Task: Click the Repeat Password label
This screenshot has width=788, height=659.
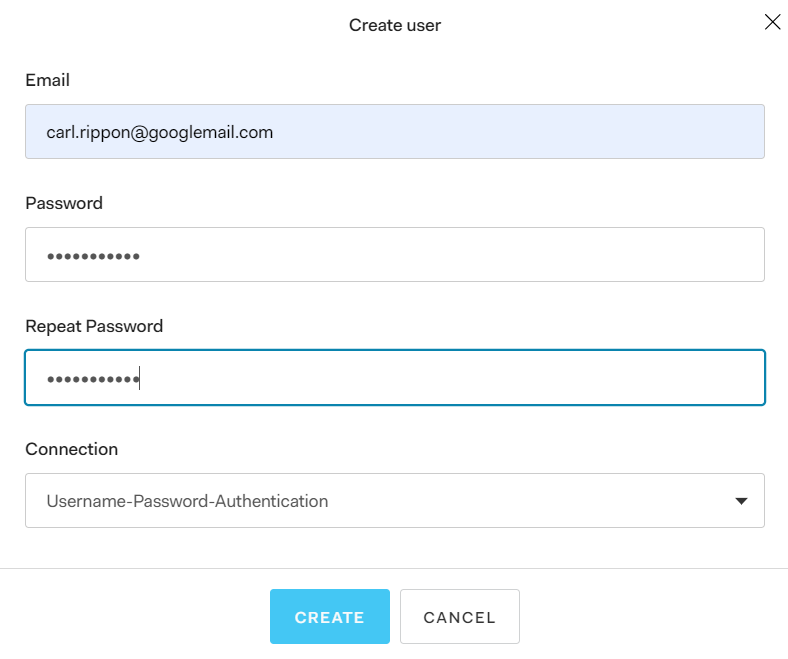Action: pos(94,326)
